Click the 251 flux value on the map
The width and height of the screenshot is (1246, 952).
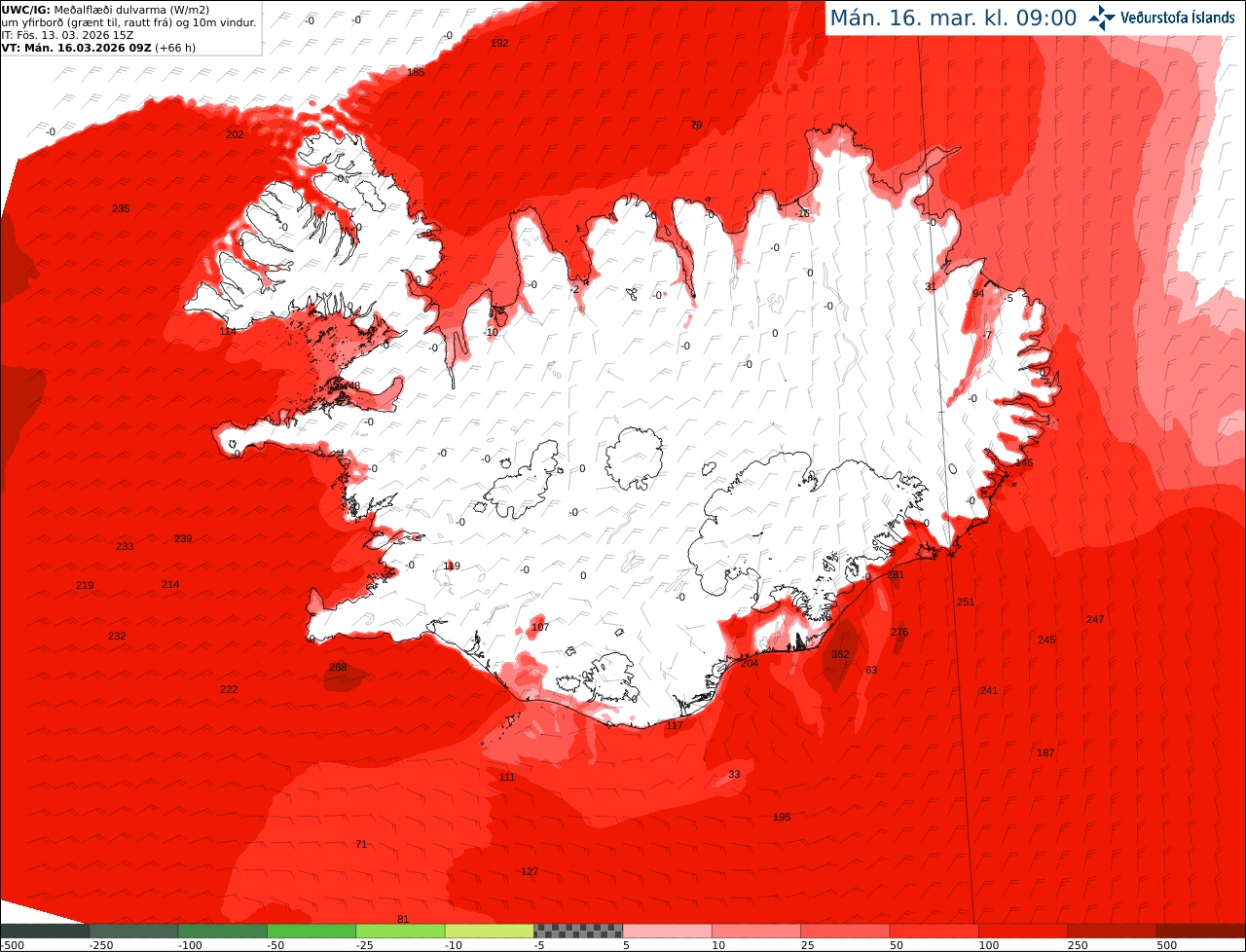(x=966, y=602)
